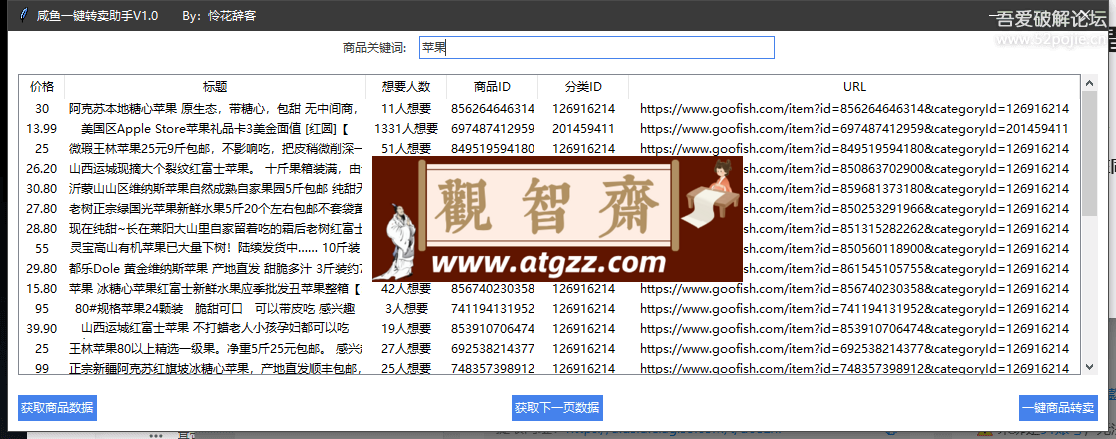Click product ID 748357398912 cell
Viewport: 1116px width, 439px height.
pyautogui.click(x=493, y=368)
